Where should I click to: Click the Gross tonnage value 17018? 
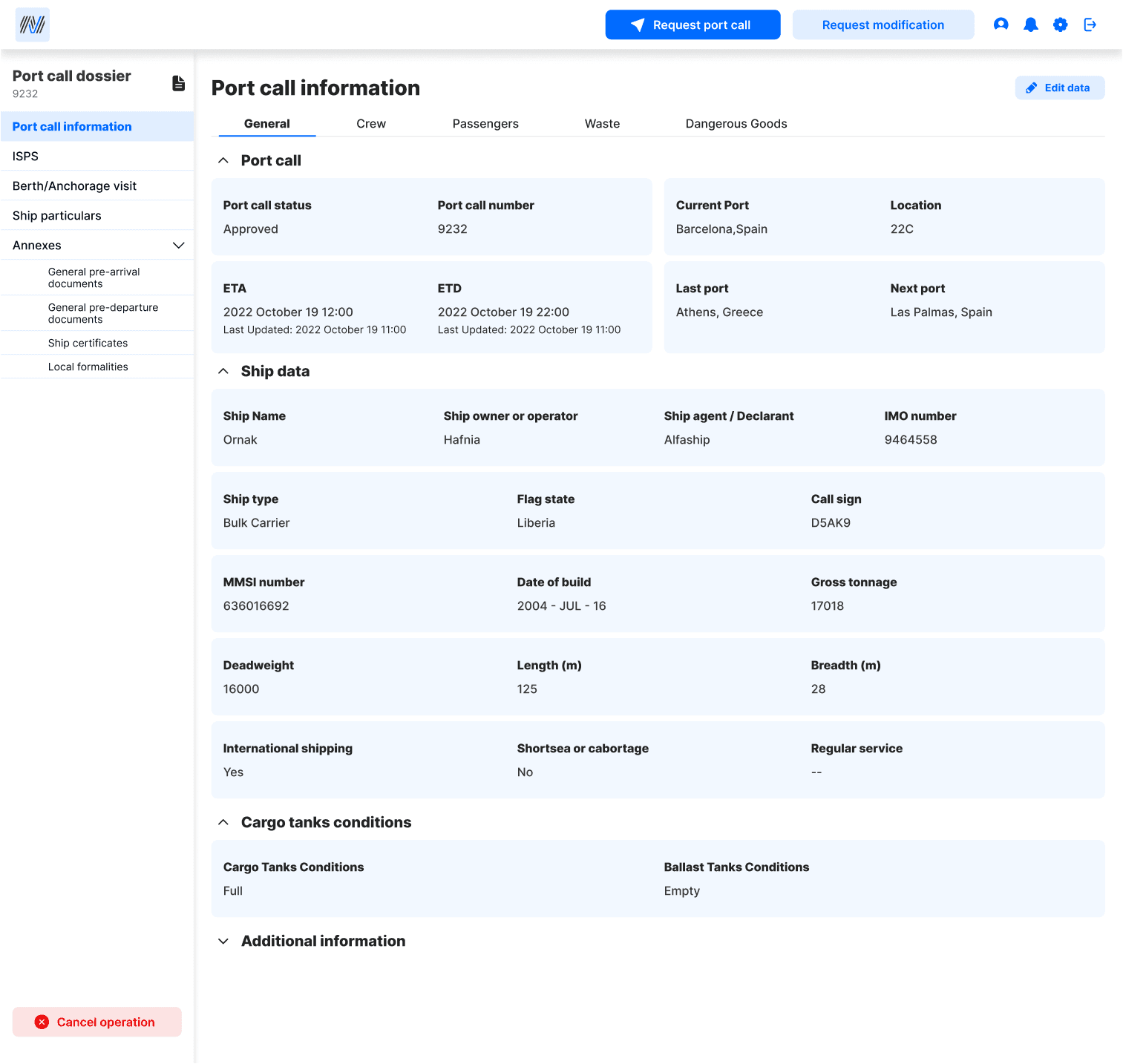[x=828, y=605]
